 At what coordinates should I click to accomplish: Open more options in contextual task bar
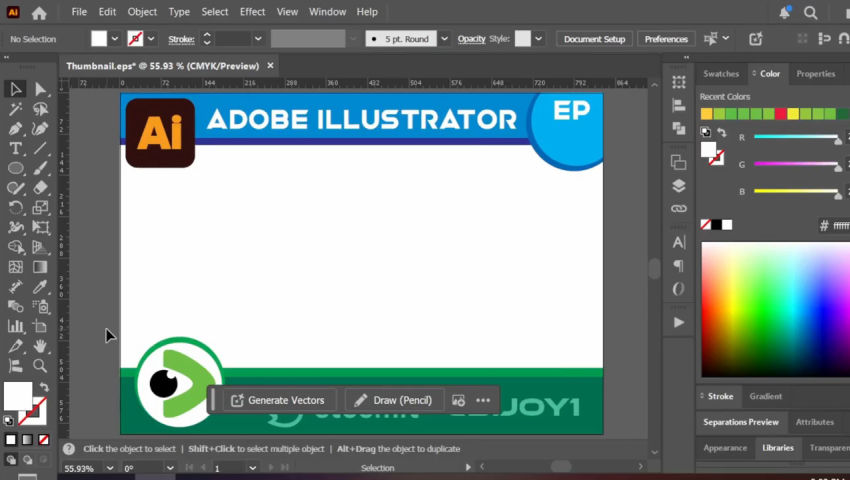pyautogui.click(x=483, y=400)
